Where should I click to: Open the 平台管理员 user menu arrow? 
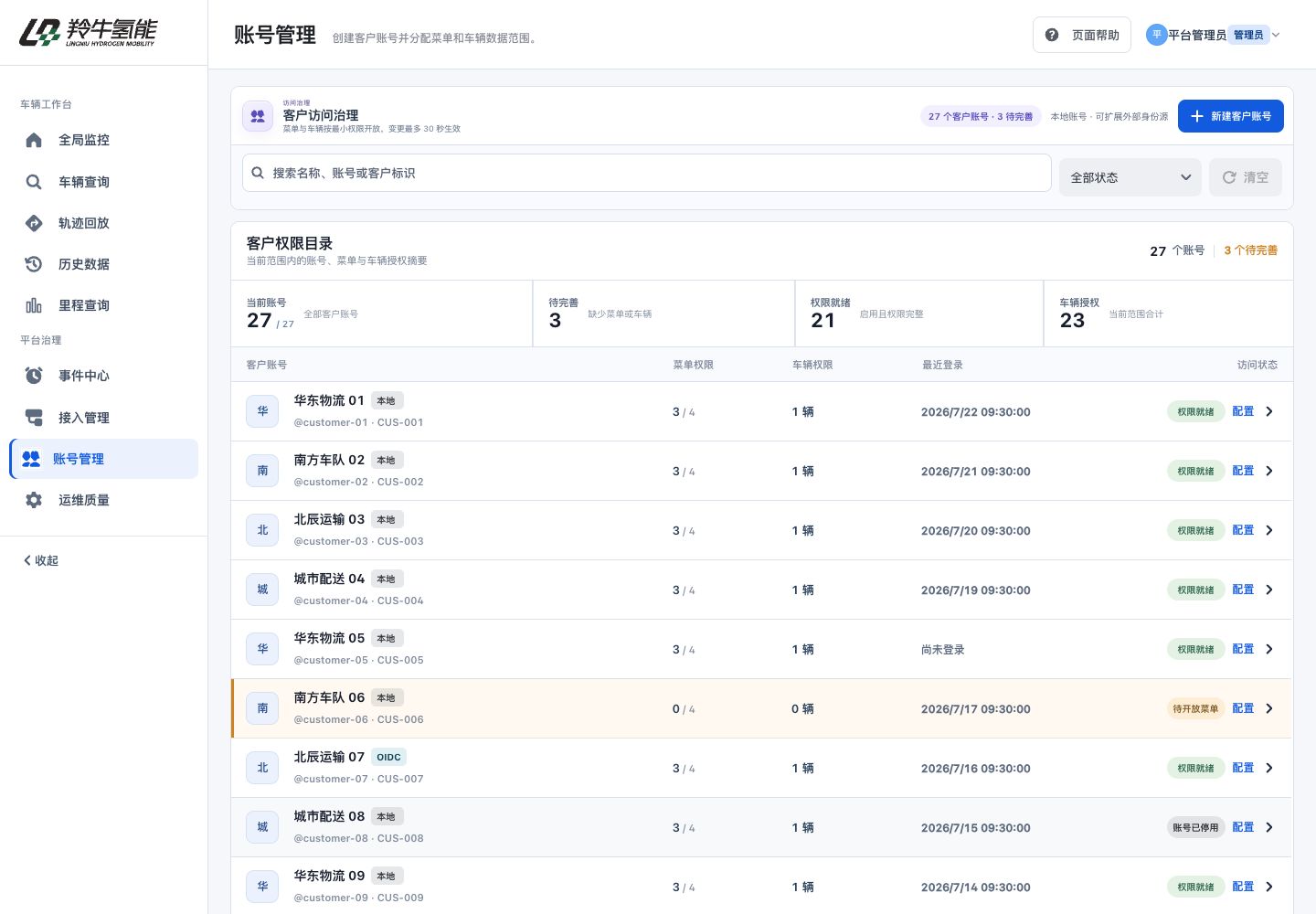point(1276,35)
